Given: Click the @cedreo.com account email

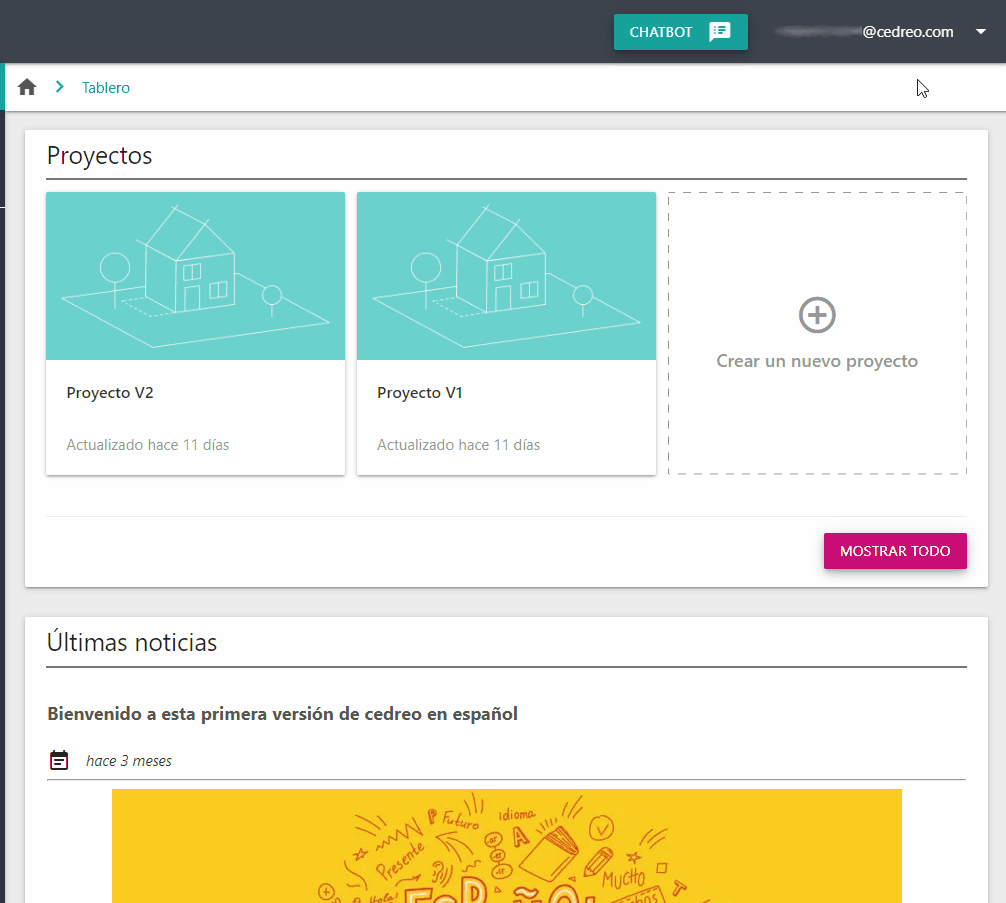Looking at the screenshot, I should pos(864,31).
